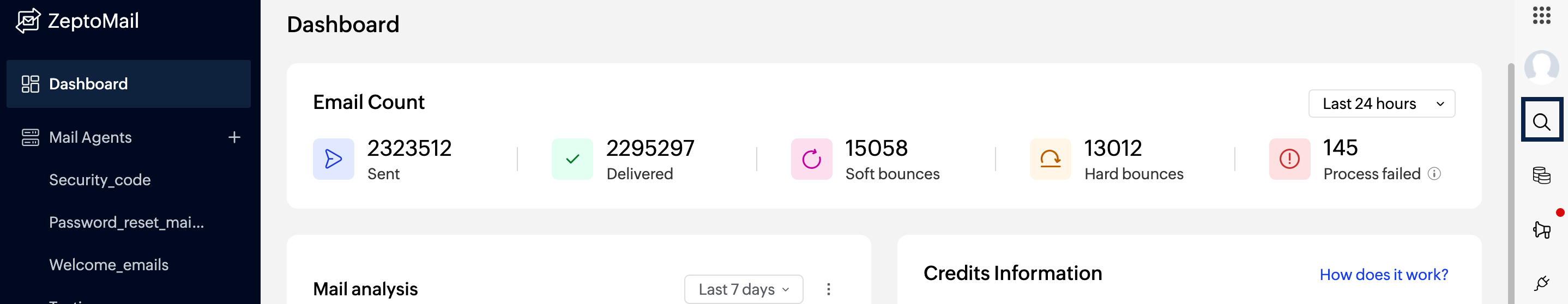Open the announcements megaphone icon

tap(1541, 230)
